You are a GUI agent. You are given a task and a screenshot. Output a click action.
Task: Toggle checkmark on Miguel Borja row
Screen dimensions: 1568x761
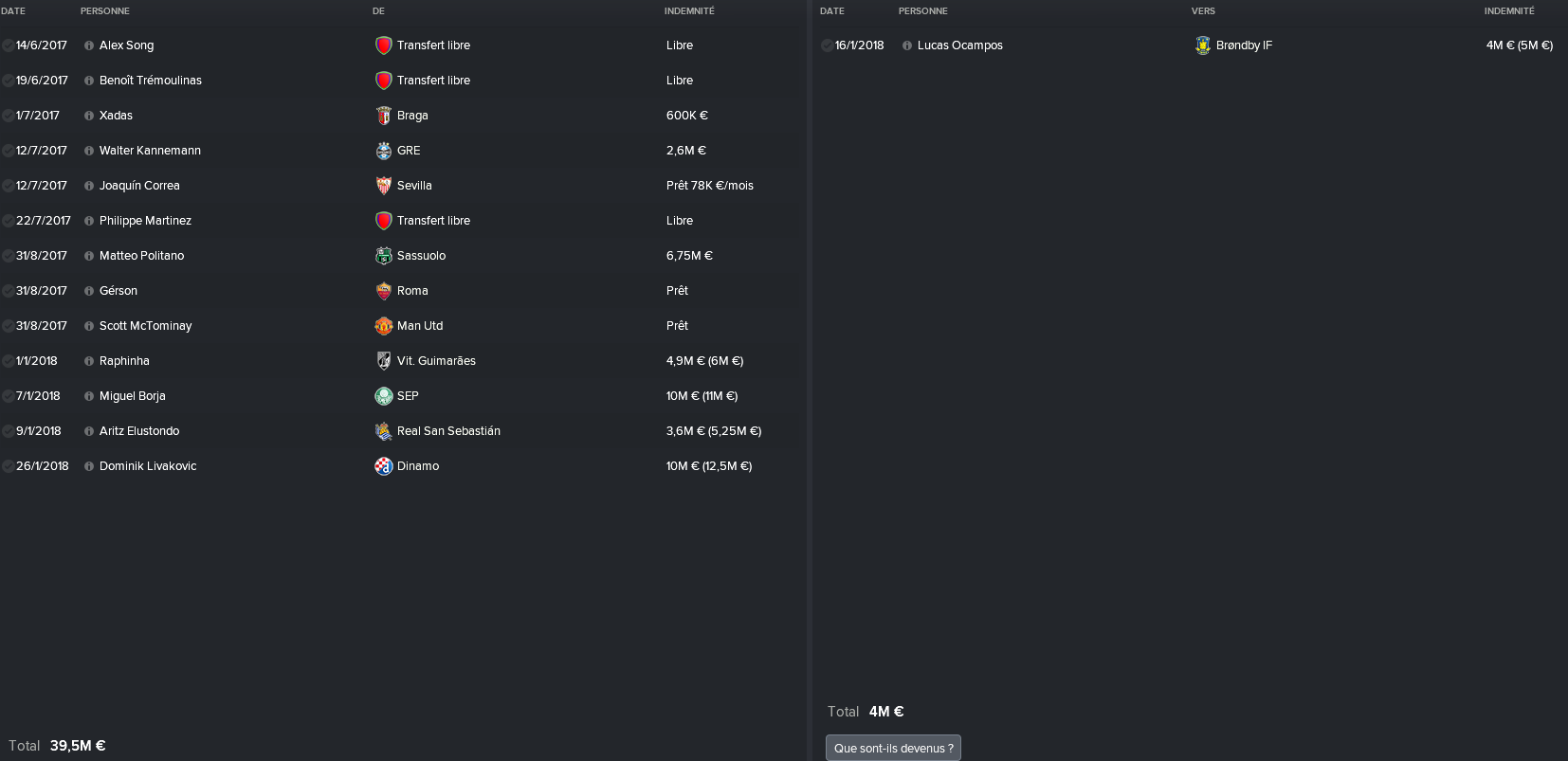tap(8, 396)
